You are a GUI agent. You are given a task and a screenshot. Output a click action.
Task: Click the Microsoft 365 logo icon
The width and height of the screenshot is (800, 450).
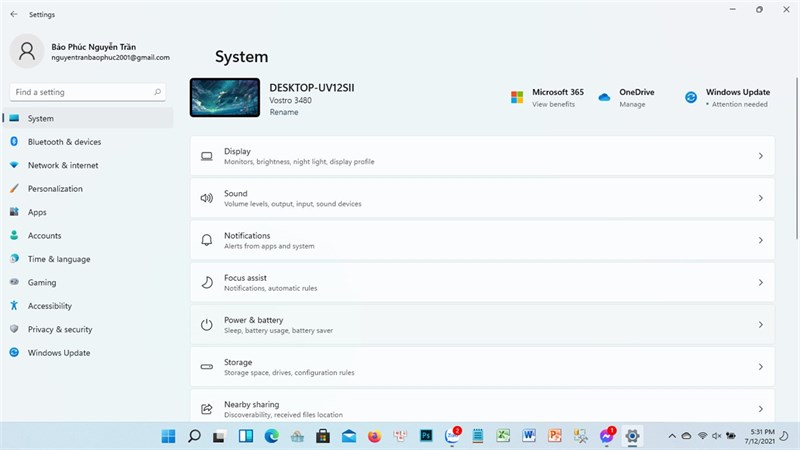[517, 97]
